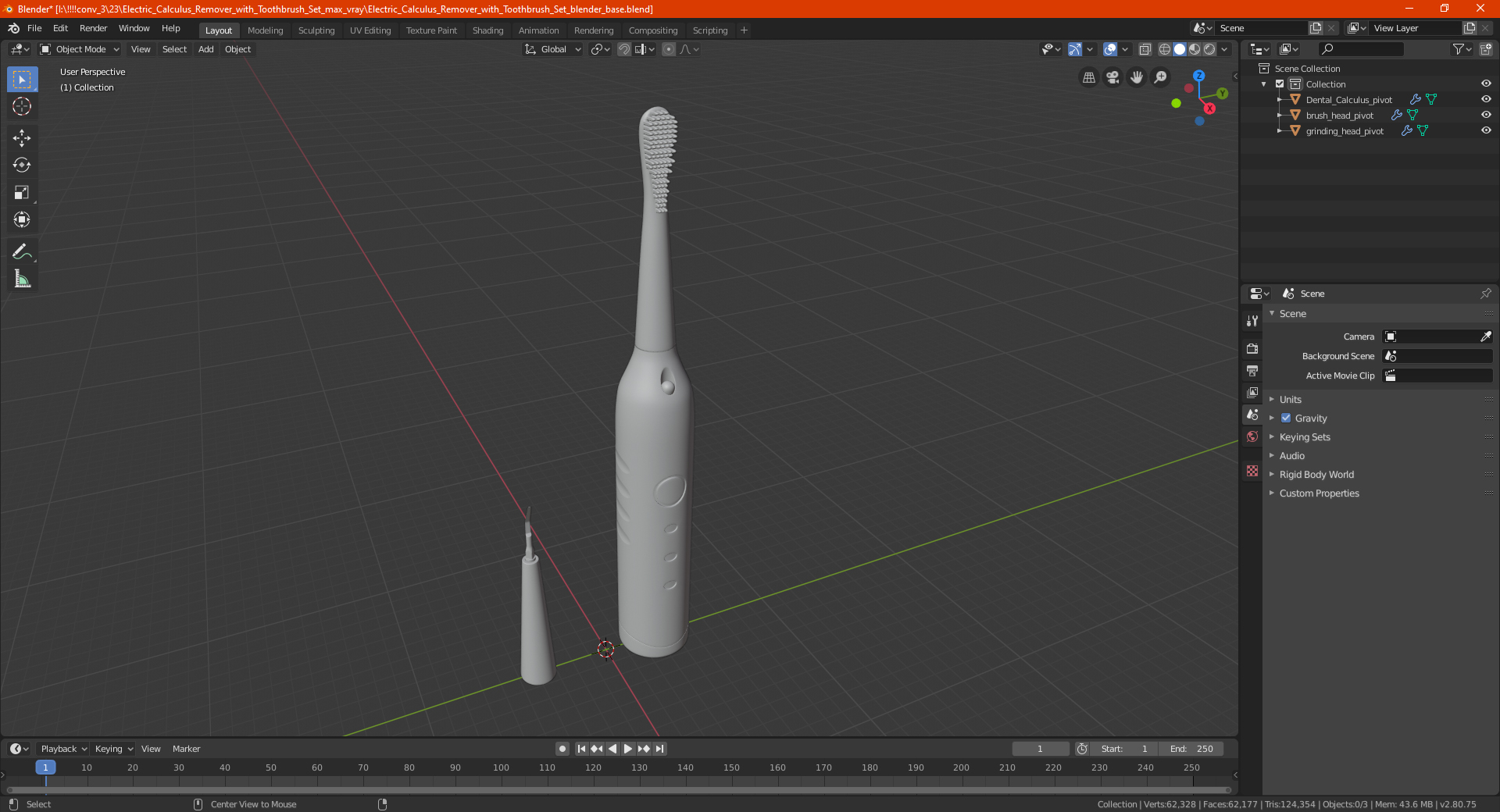Toggle X-ray display mode

pos(1145,49)
